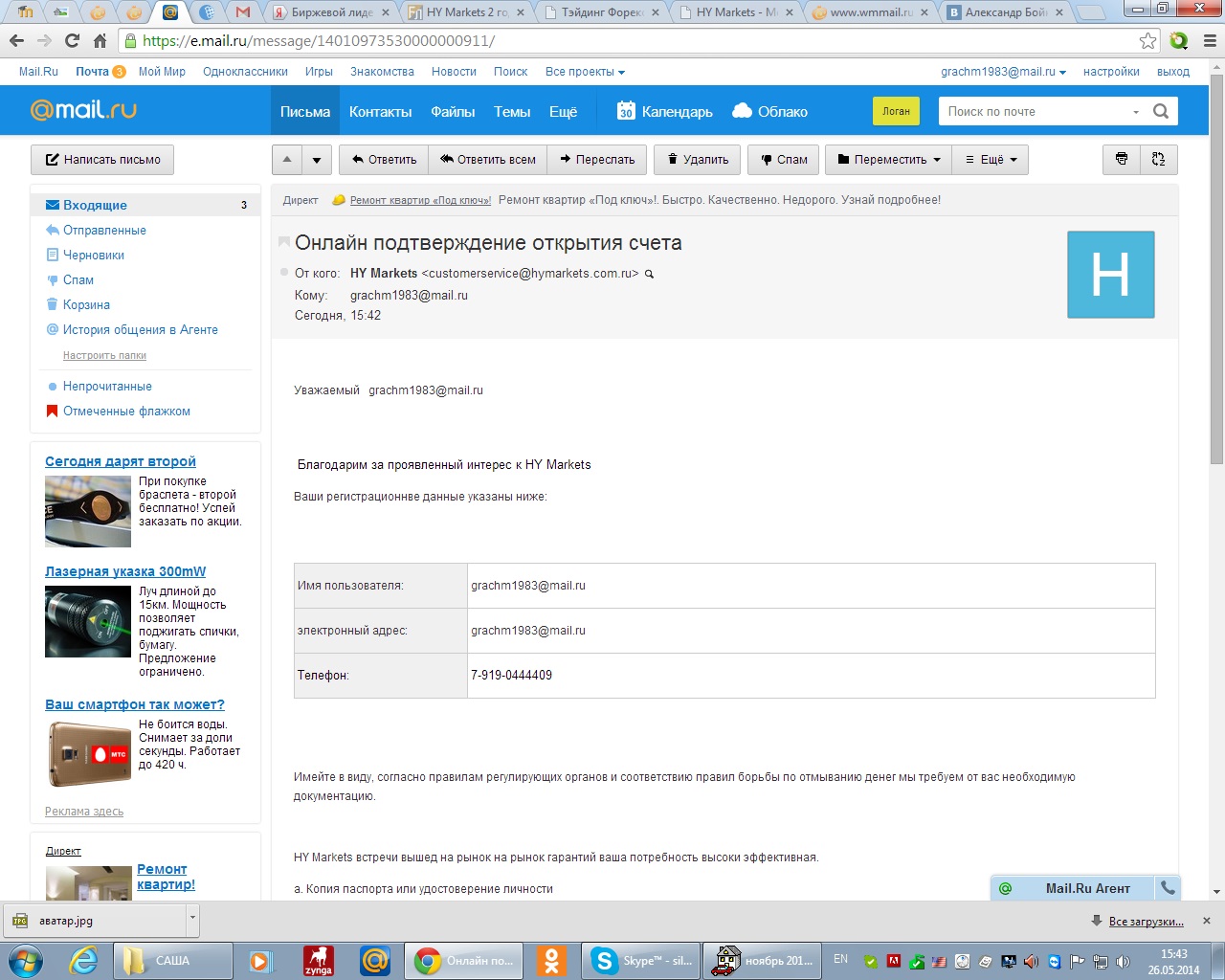
Task: Click the browser address bar
Action: click(x=632, y=40)
